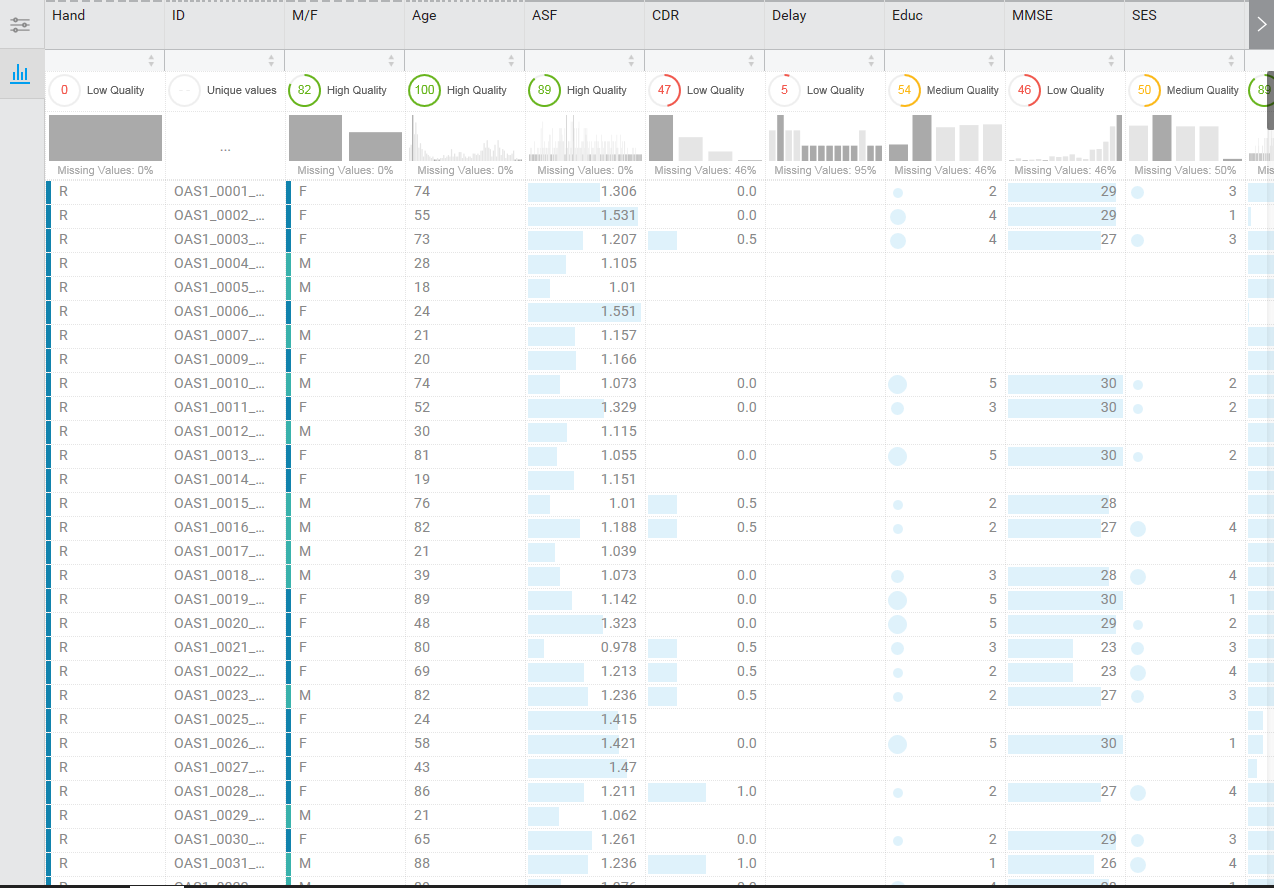Click ASF value 1.551
This screenshot has height=888, width=1274.
619,311
